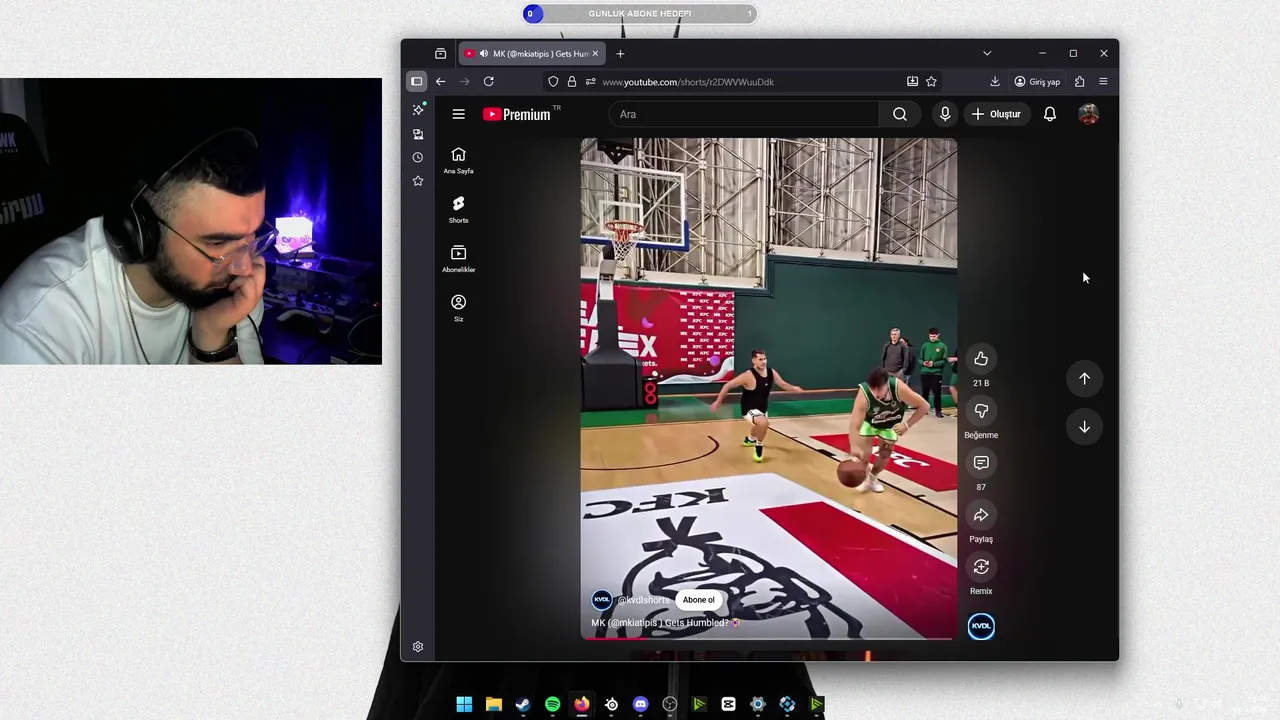Image resolution: width=1280 pixels, height=720 pixels.
Task: Toggle the Firefox sidebar button
Action: tap(417, 81)
